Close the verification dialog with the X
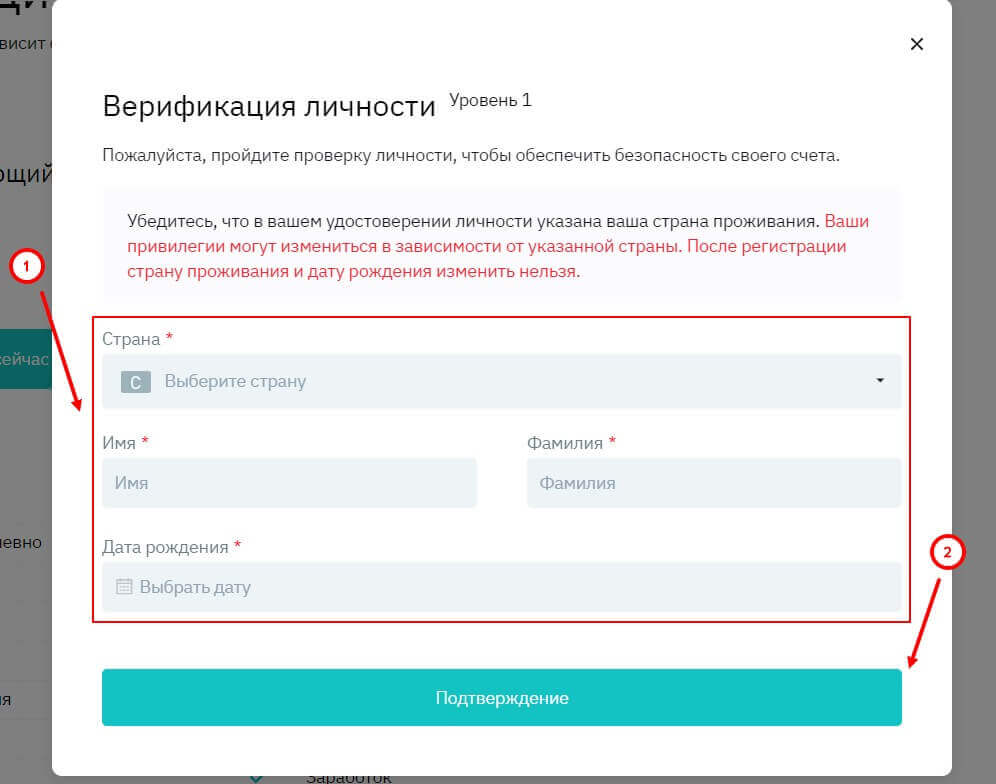This screenshot has height=784, width=996. tap(916, 44)
